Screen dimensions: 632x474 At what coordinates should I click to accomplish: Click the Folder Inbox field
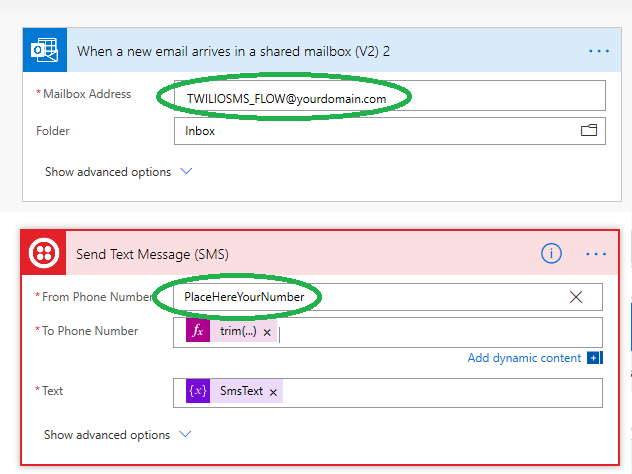click(x=390, y=131)
